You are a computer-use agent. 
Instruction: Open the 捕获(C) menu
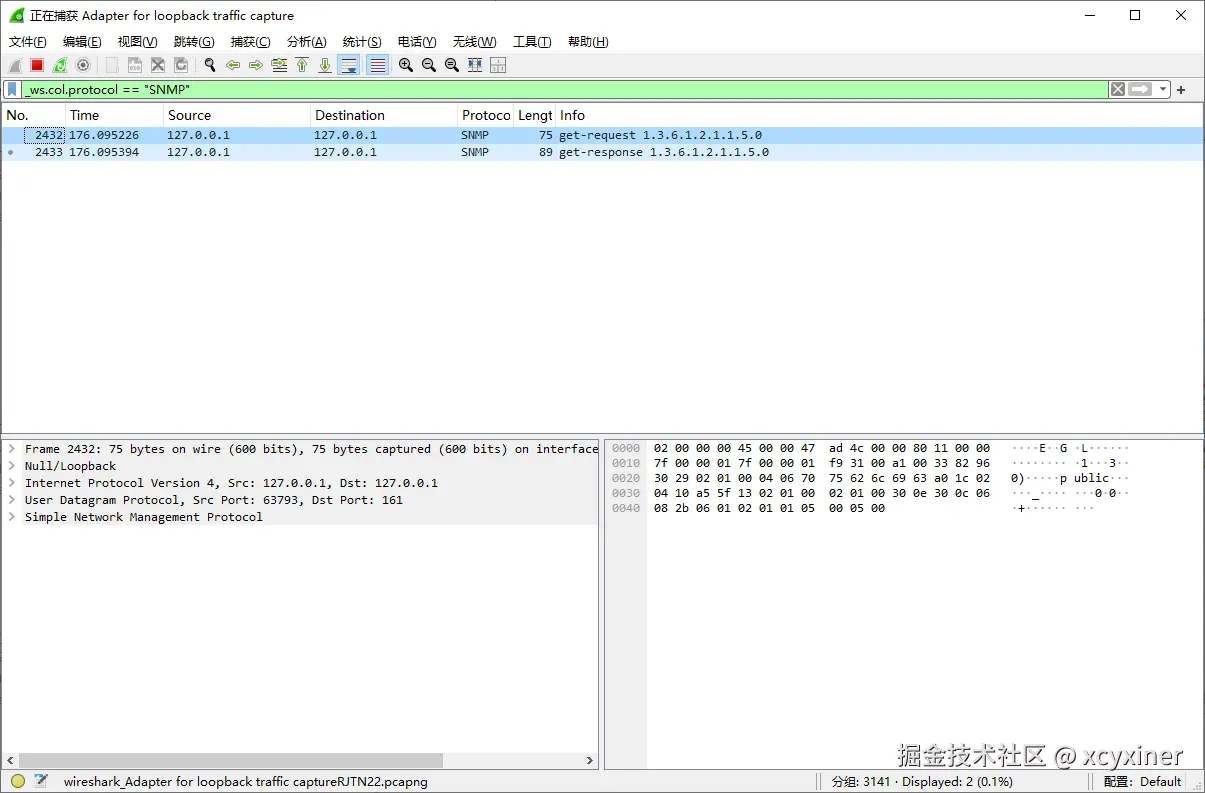pyautogui.click(x=250, y=42)
